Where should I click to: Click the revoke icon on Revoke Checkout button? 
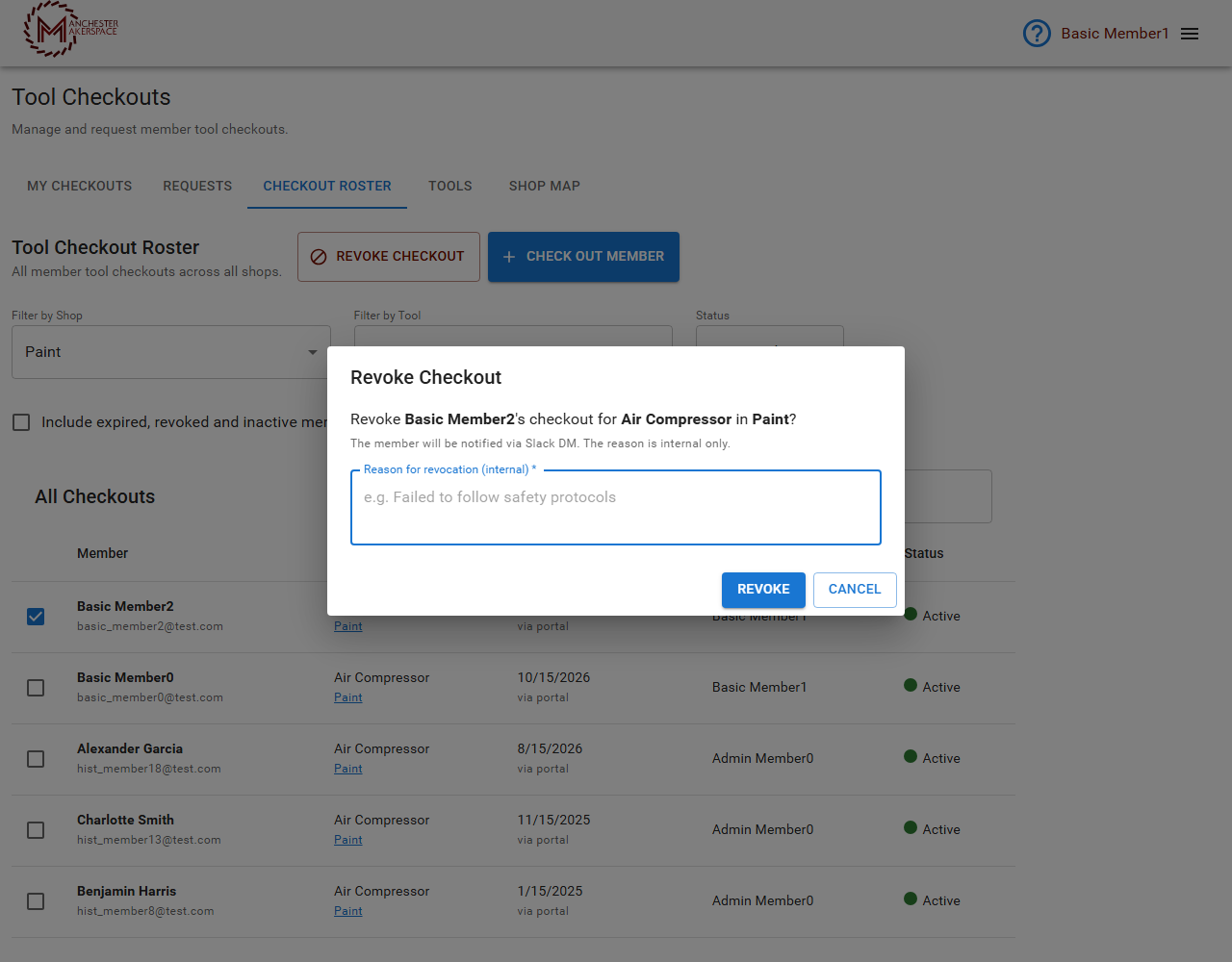pyautogui.click(x=319, y=257)
